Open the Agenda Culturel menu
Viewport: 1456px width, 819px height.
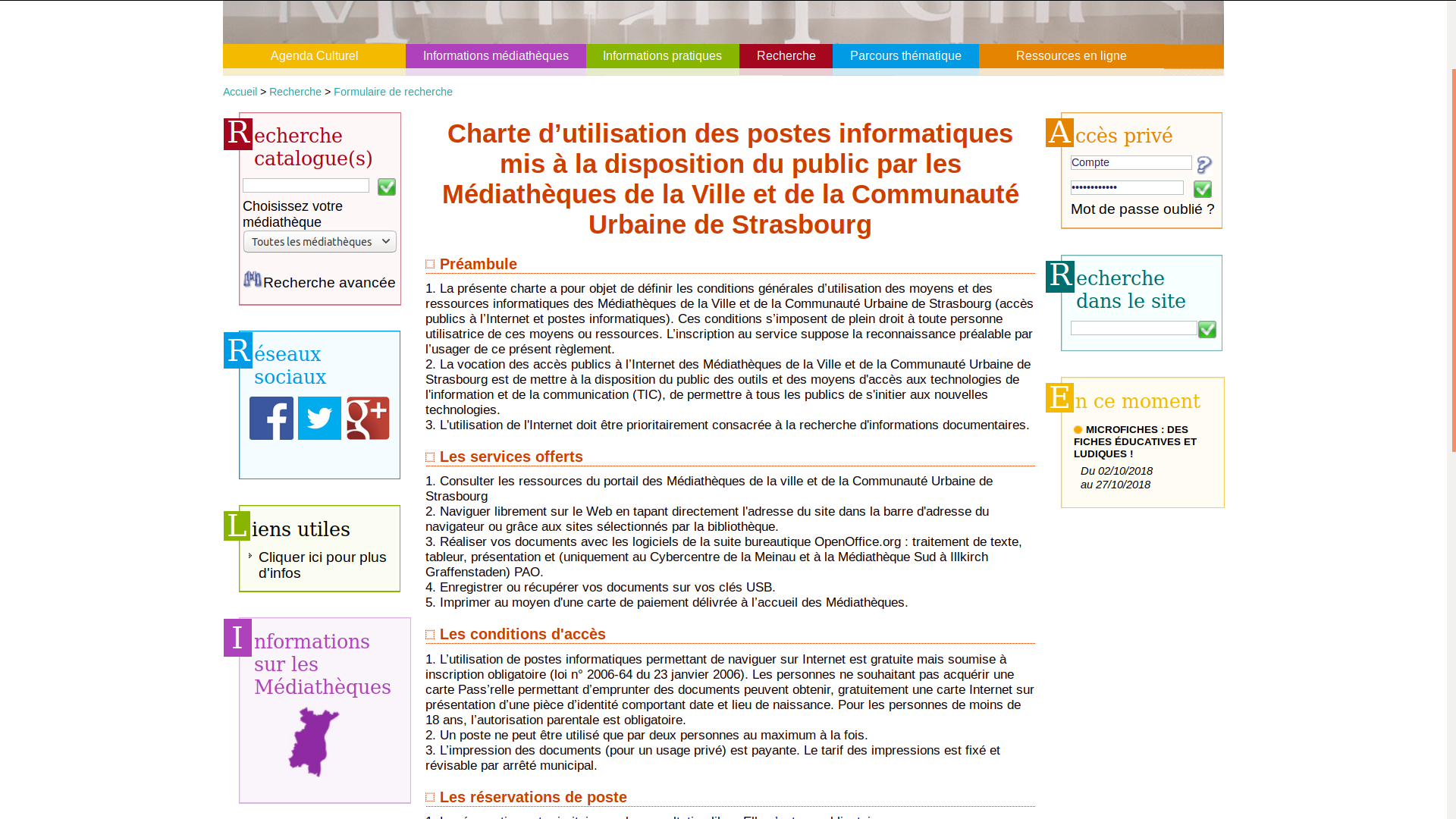pos(314,56)
